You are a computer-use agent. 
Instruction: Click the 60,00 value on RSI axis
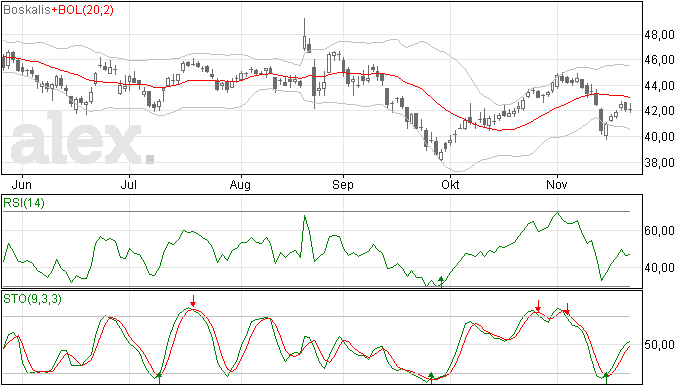tap(659, 231)
